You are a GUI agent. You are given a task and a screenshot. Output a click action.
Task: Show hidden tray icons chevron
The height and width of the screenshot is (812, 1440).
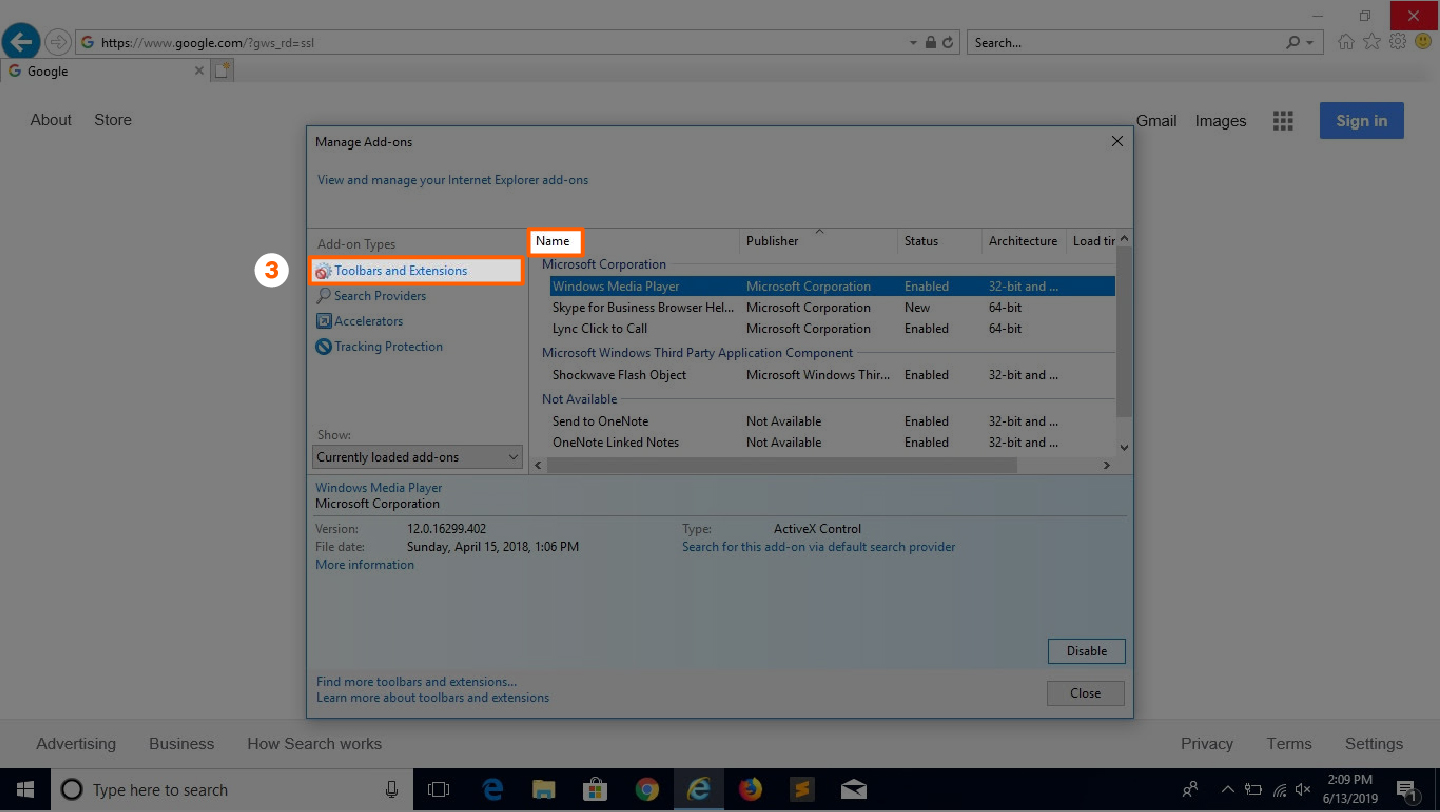[1228, 790]
